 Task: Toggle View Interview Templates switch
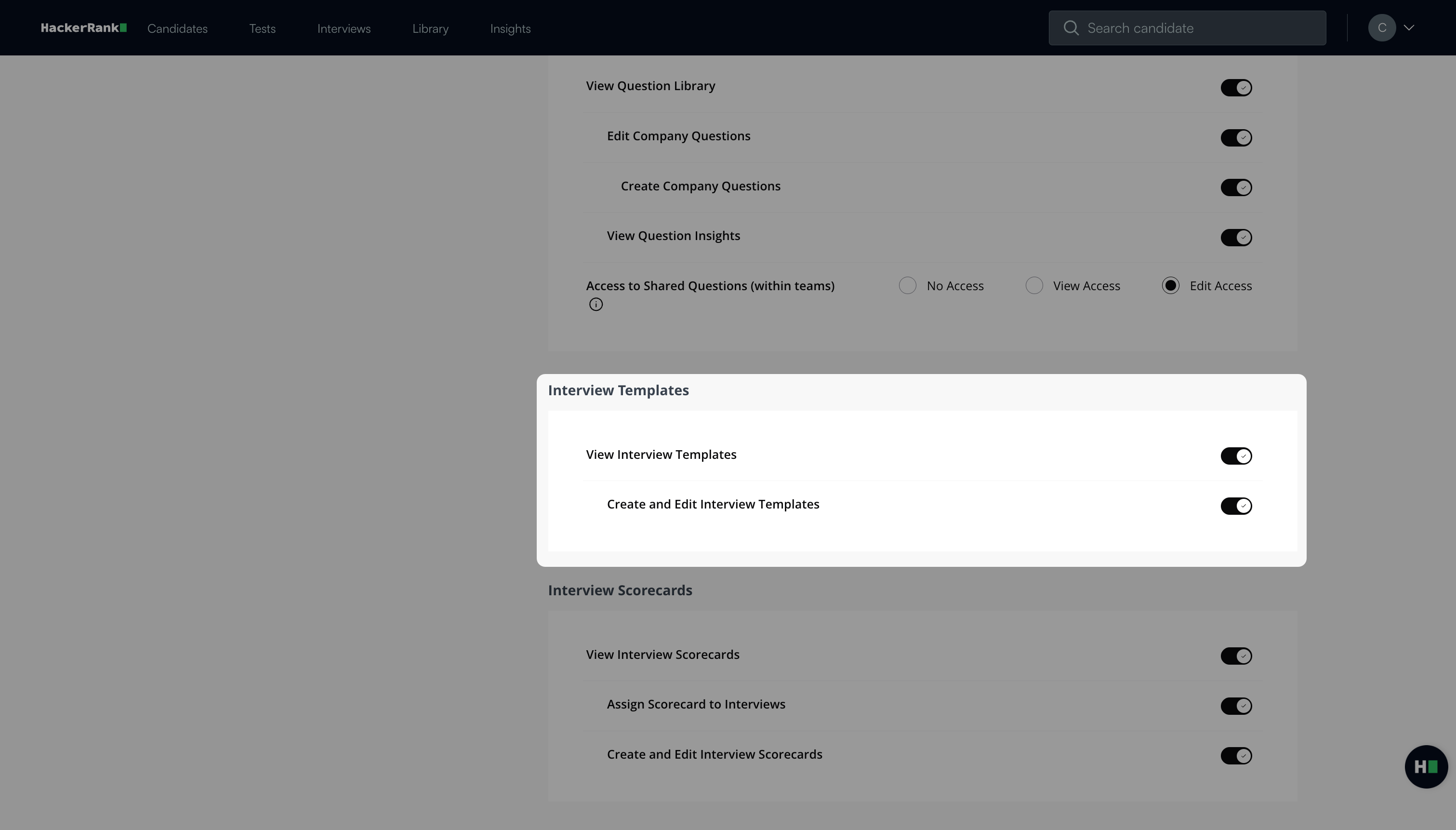(1235, 456)
